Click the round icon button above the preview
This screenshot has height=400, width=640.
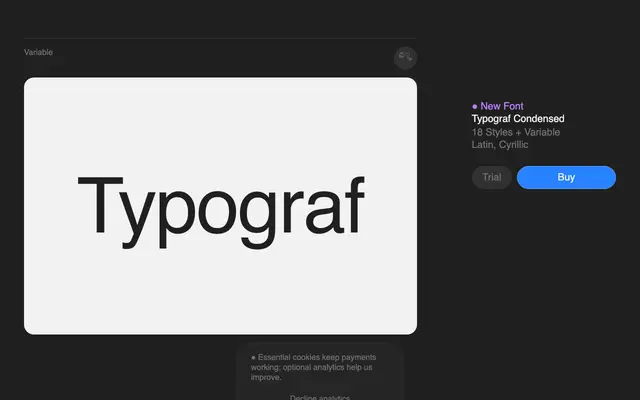(x=405, y=58)
